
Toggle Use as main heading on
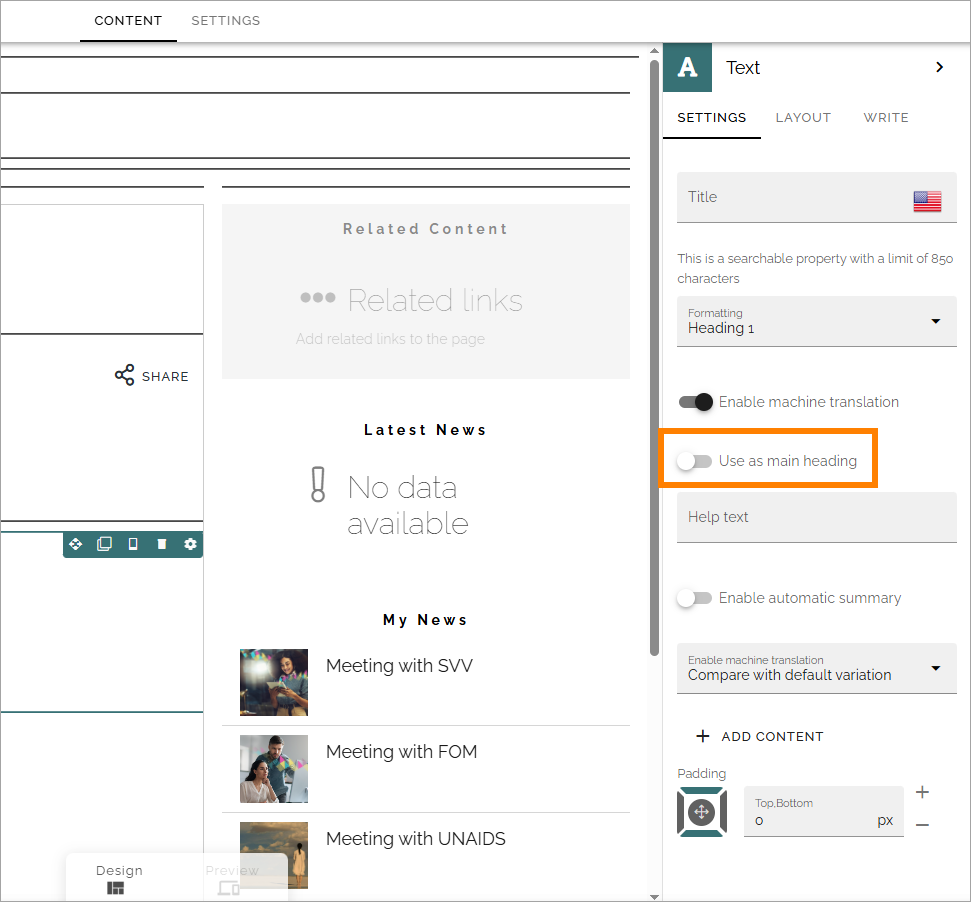coord(694,461)
